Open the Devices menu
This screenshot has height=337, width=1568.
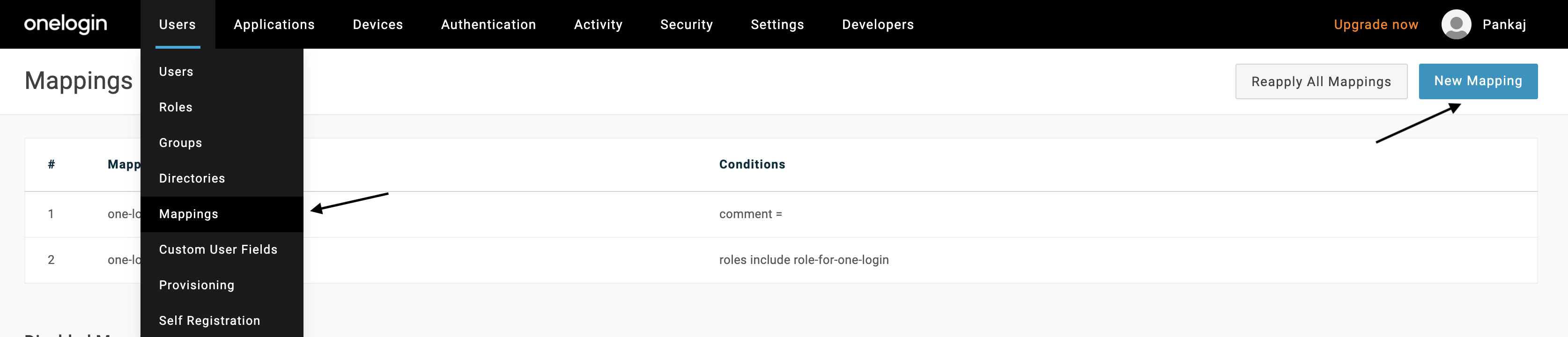click(377, 24)
